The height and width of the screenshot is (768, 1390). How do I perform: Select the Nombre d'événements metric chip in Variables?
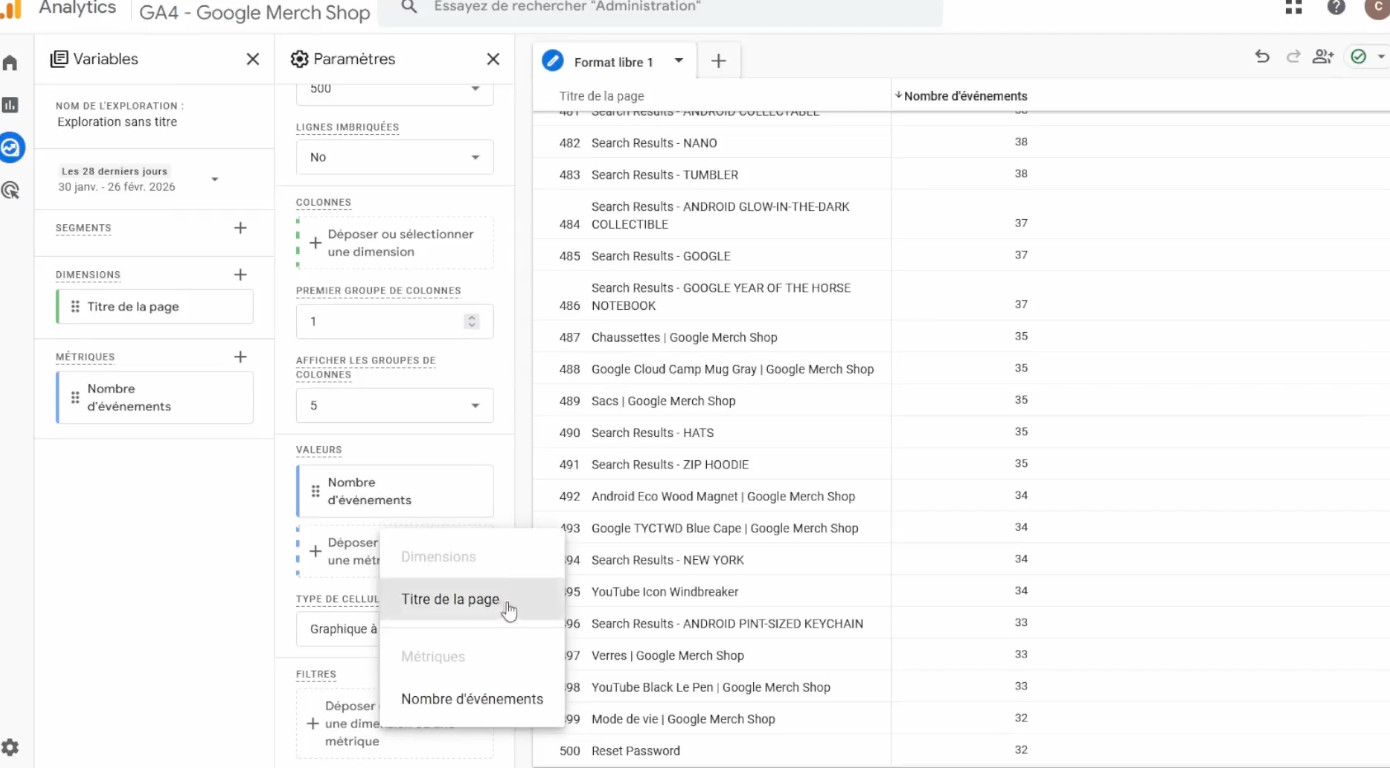click(x=155, y=398)
